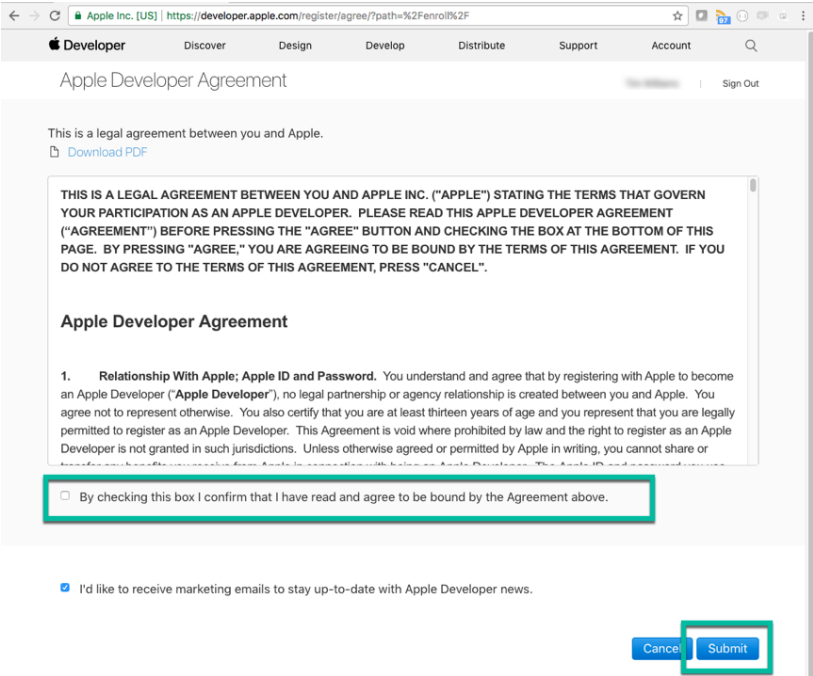Click the secure site lock icon
The height and width of the screenshot is (676, 813).
pyautogui.click(x=78, y=15)
